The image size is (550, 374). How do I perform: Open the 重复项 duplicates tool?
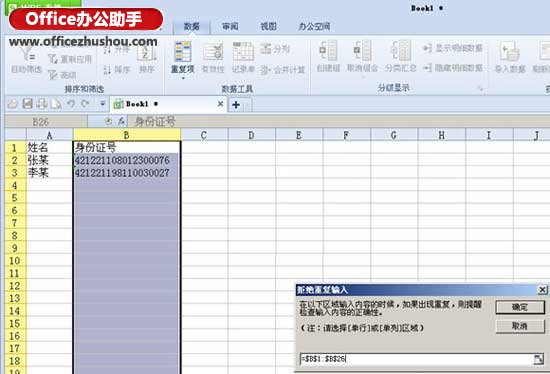coord(183,56)
